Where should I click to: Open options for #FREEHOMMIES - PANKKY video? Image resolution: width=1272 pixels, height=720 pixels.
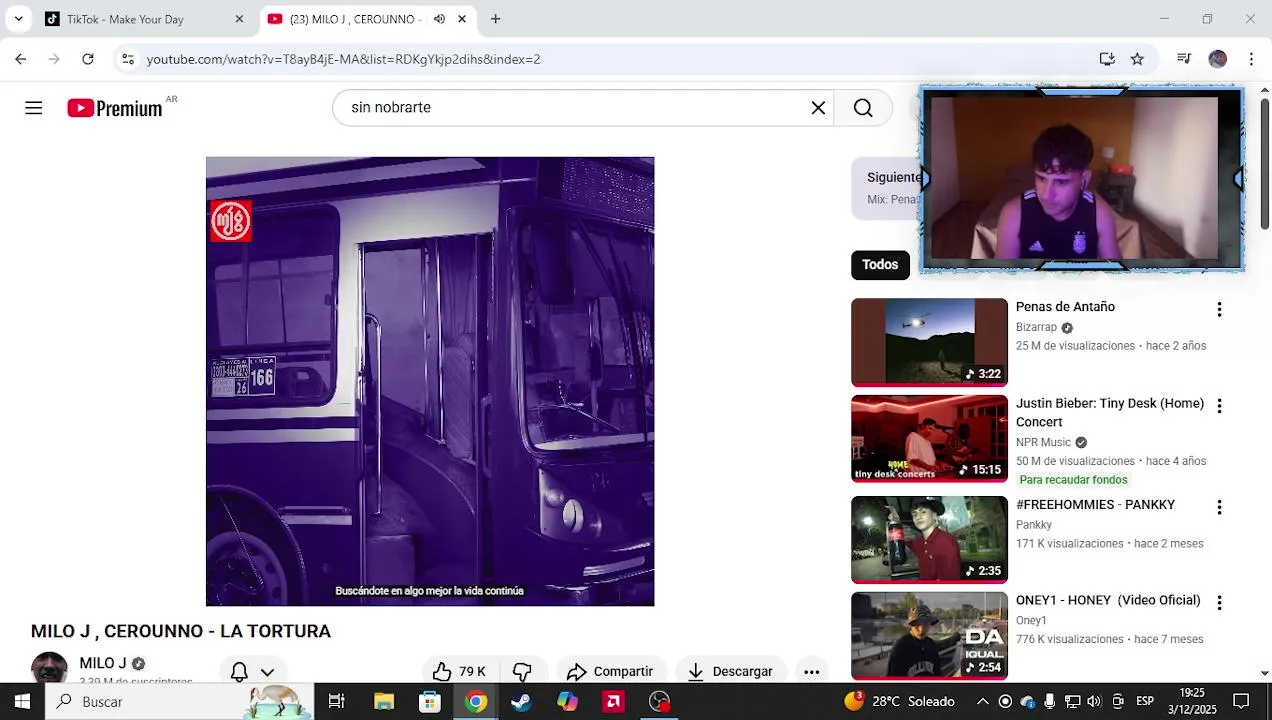coord(1219,508)
